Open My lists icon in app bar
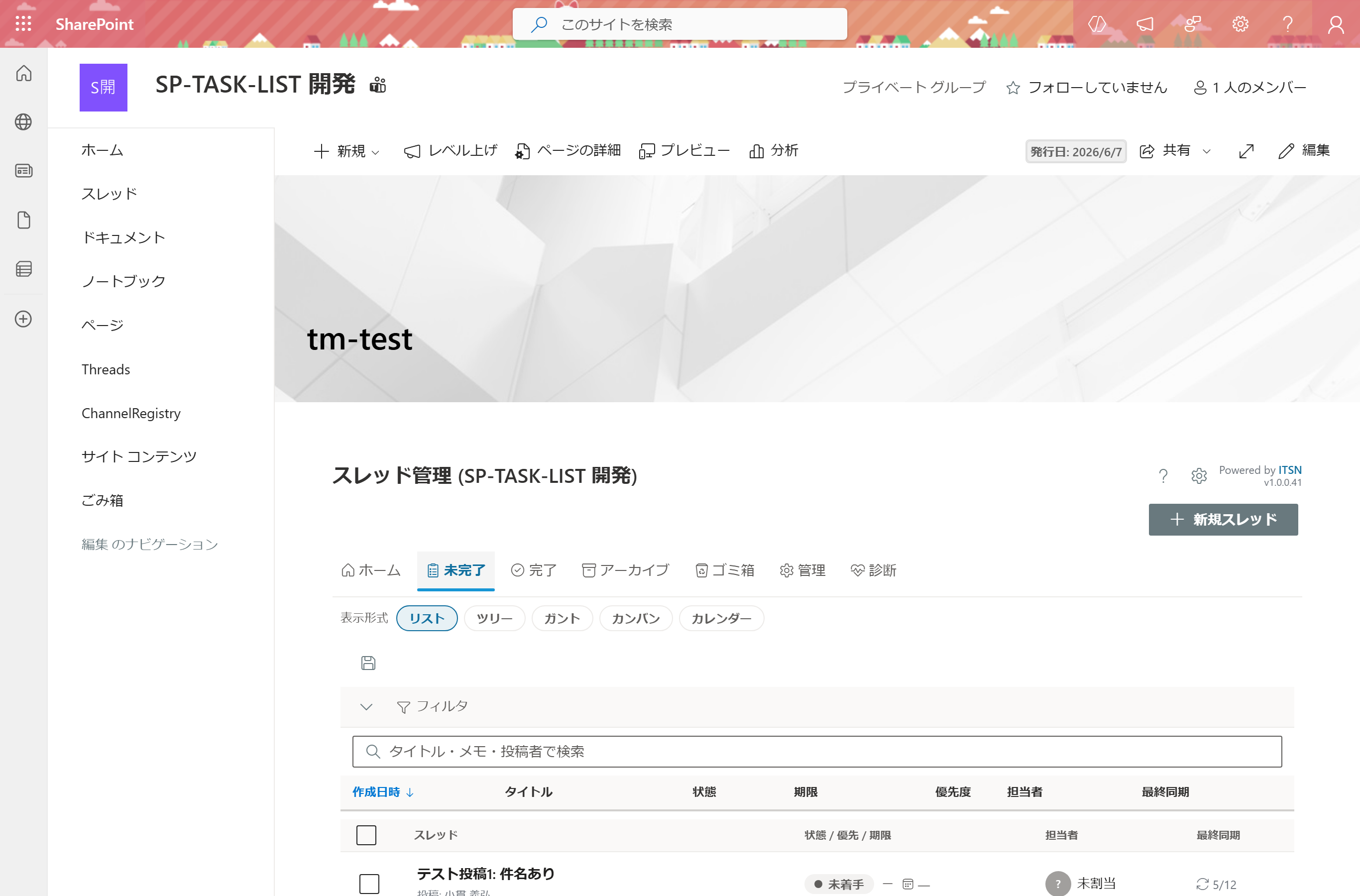This screenshot has height=896, width=1360. tap(23, 269)
